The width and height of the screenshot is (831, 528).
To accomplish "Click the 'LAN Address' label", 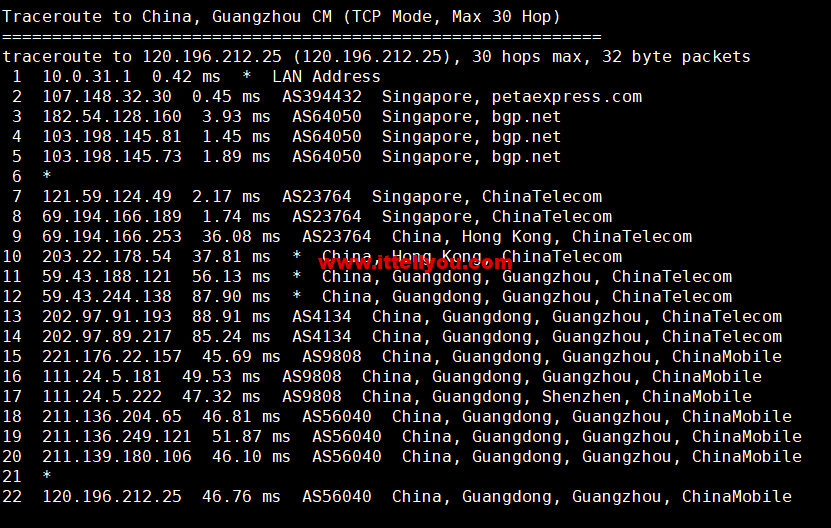I will tap(326, 76).
